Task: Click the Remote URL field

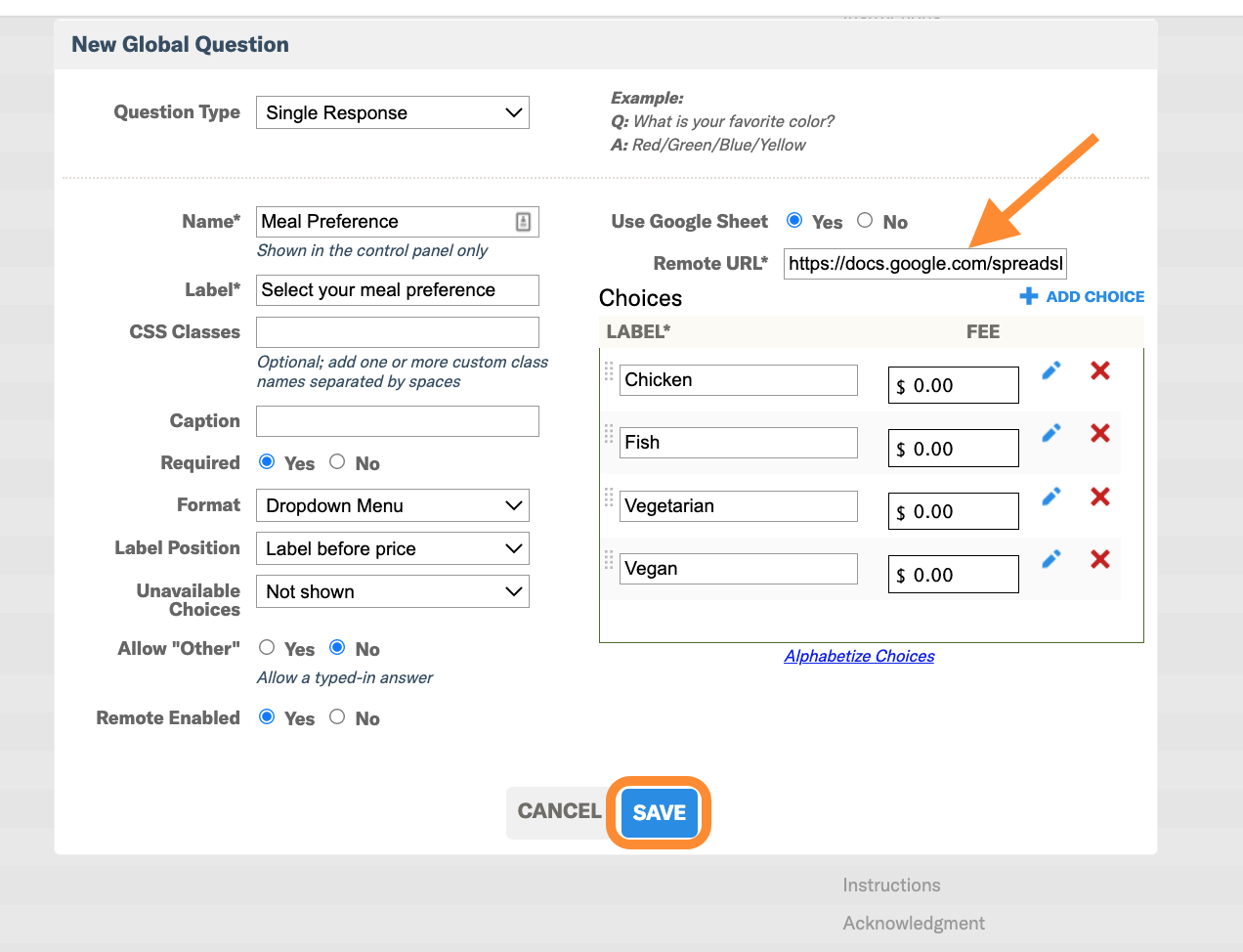Action: click(x=925, y=264)
